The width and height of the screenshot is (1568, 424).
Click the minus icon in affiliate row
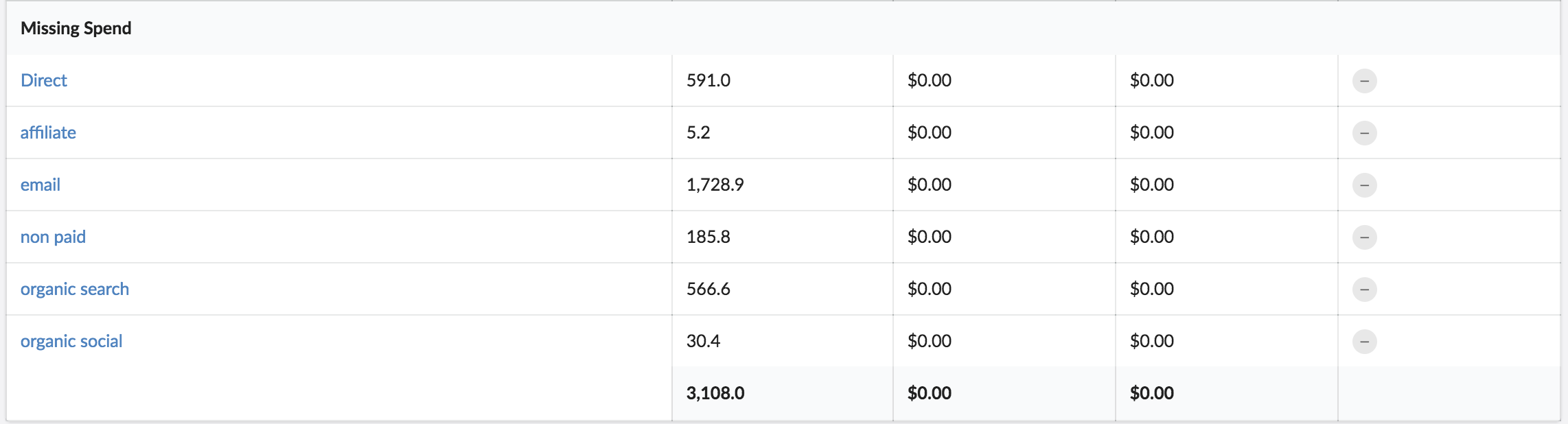(1364, 133)
